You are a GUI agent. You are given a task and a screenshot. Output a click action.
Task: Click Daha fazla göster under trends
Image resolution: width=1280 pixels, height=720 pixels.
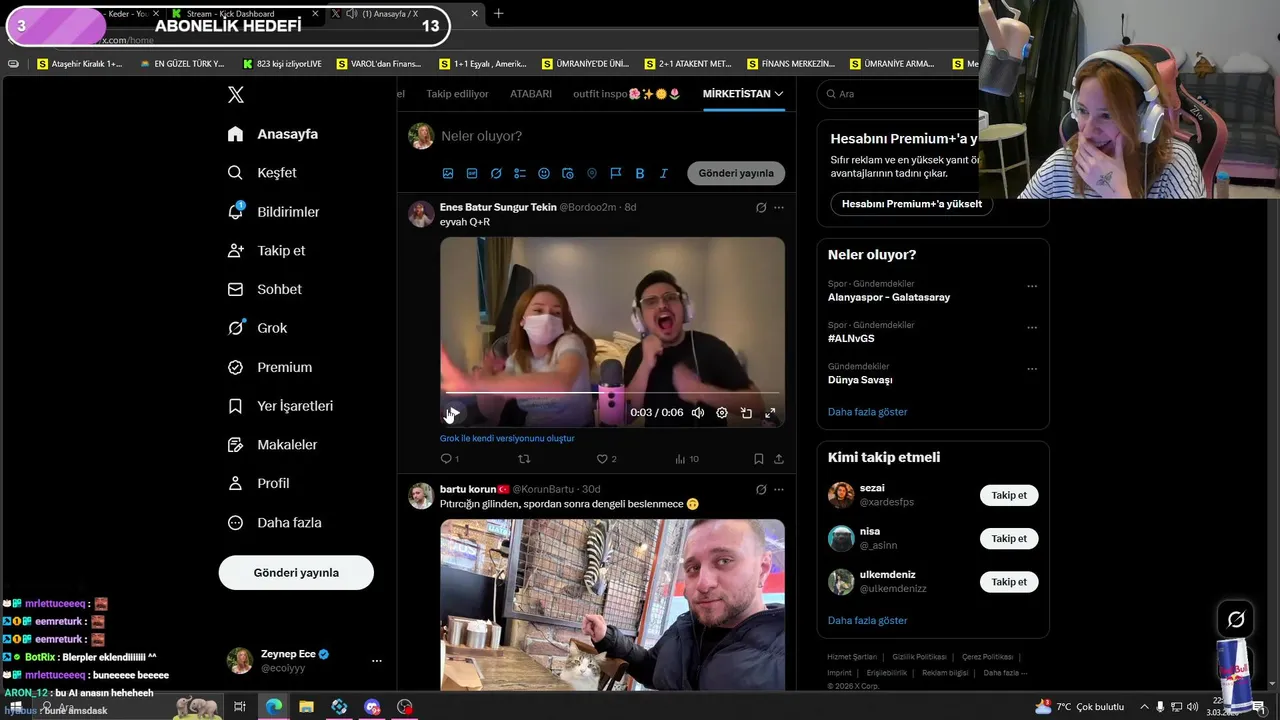pyautogui.click(x=867, y=412)
